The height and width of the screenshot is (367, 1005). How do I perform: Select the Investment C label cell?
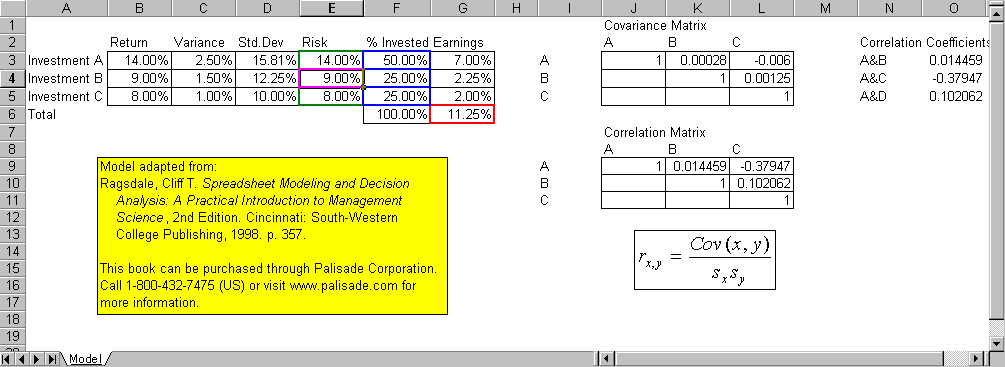pos(67,97)
